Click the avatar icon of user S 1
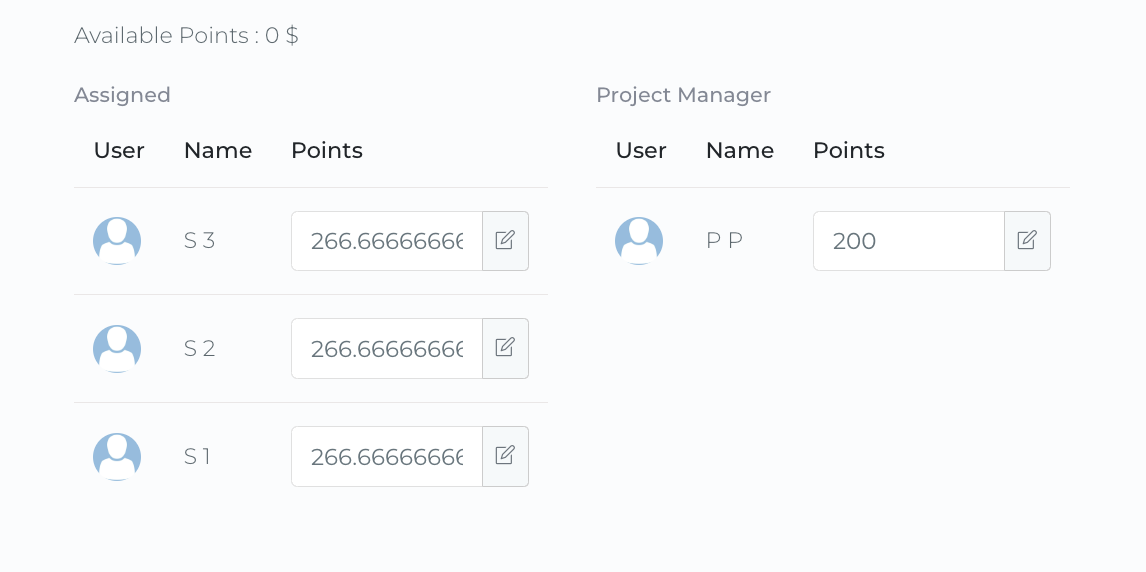The image size is (1146, 572). (x=117, y=456)
